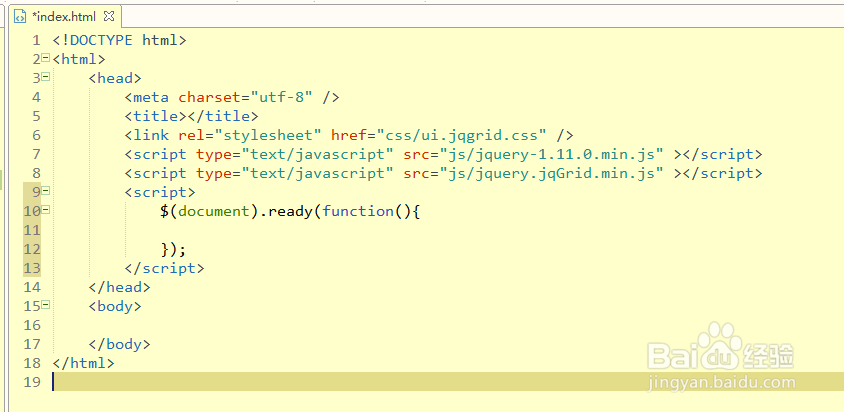Click the closing </html> tag

tap(84, 364)
